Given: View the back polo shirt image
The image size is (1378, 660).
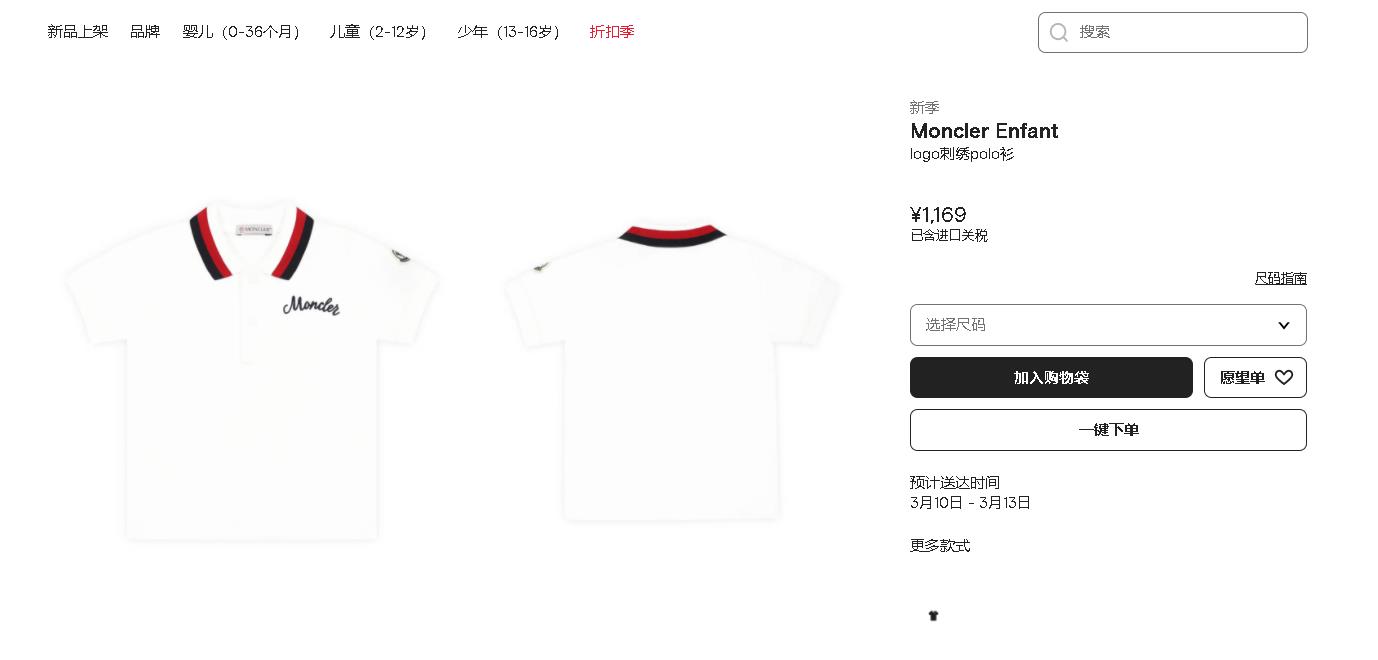Looking at the screenshot, I should tap(671, 370).
